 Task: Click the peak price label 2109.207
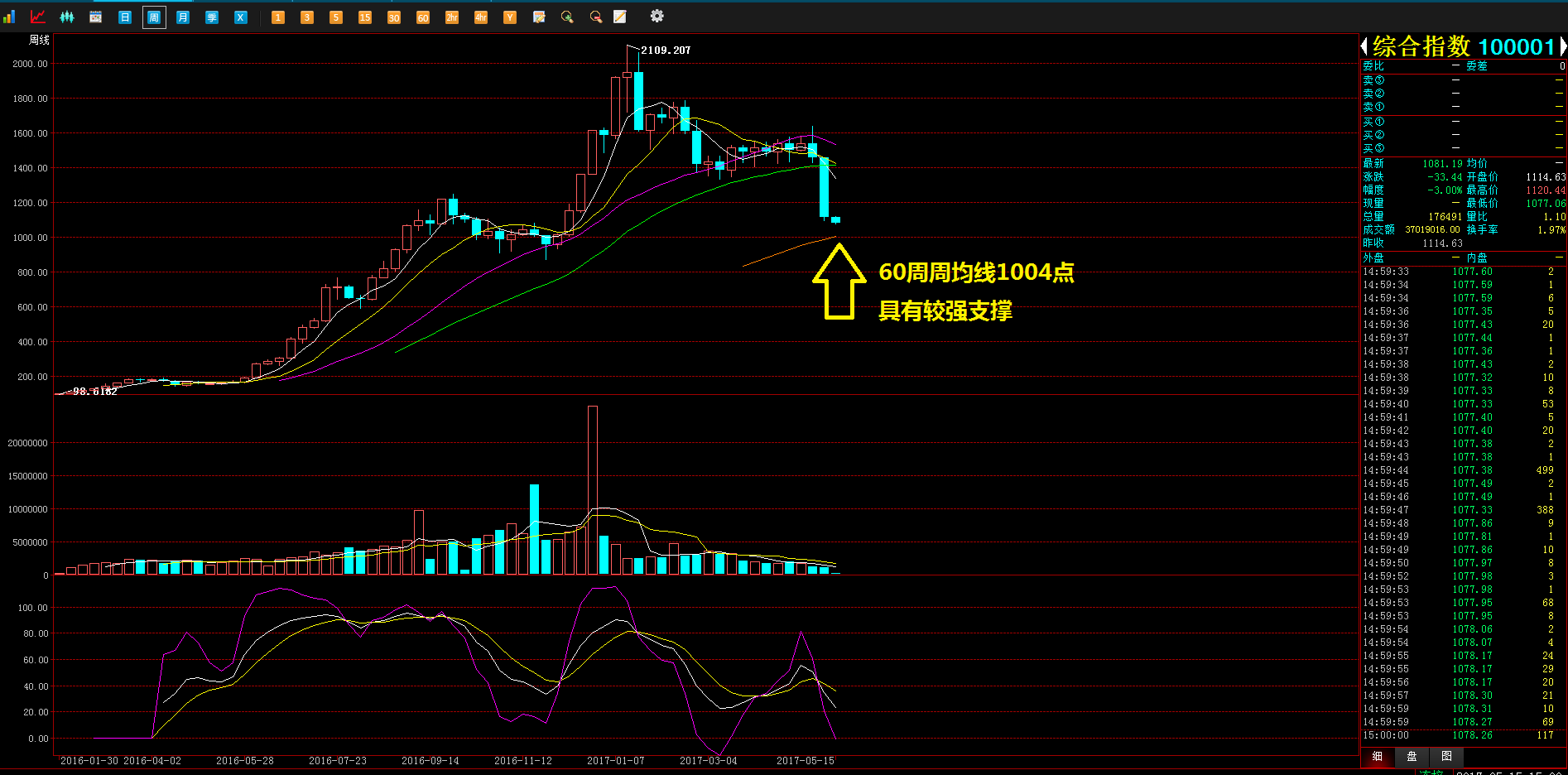[x=666, y=51]
